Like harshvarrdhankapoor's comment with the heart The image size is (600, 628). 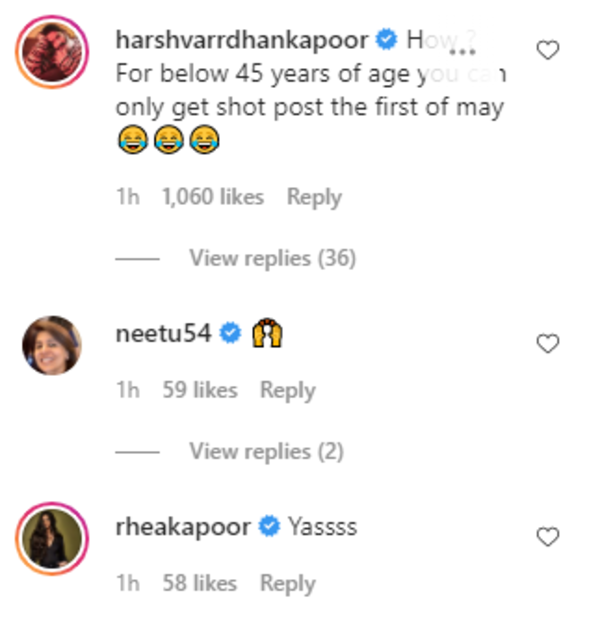(548, 50)
